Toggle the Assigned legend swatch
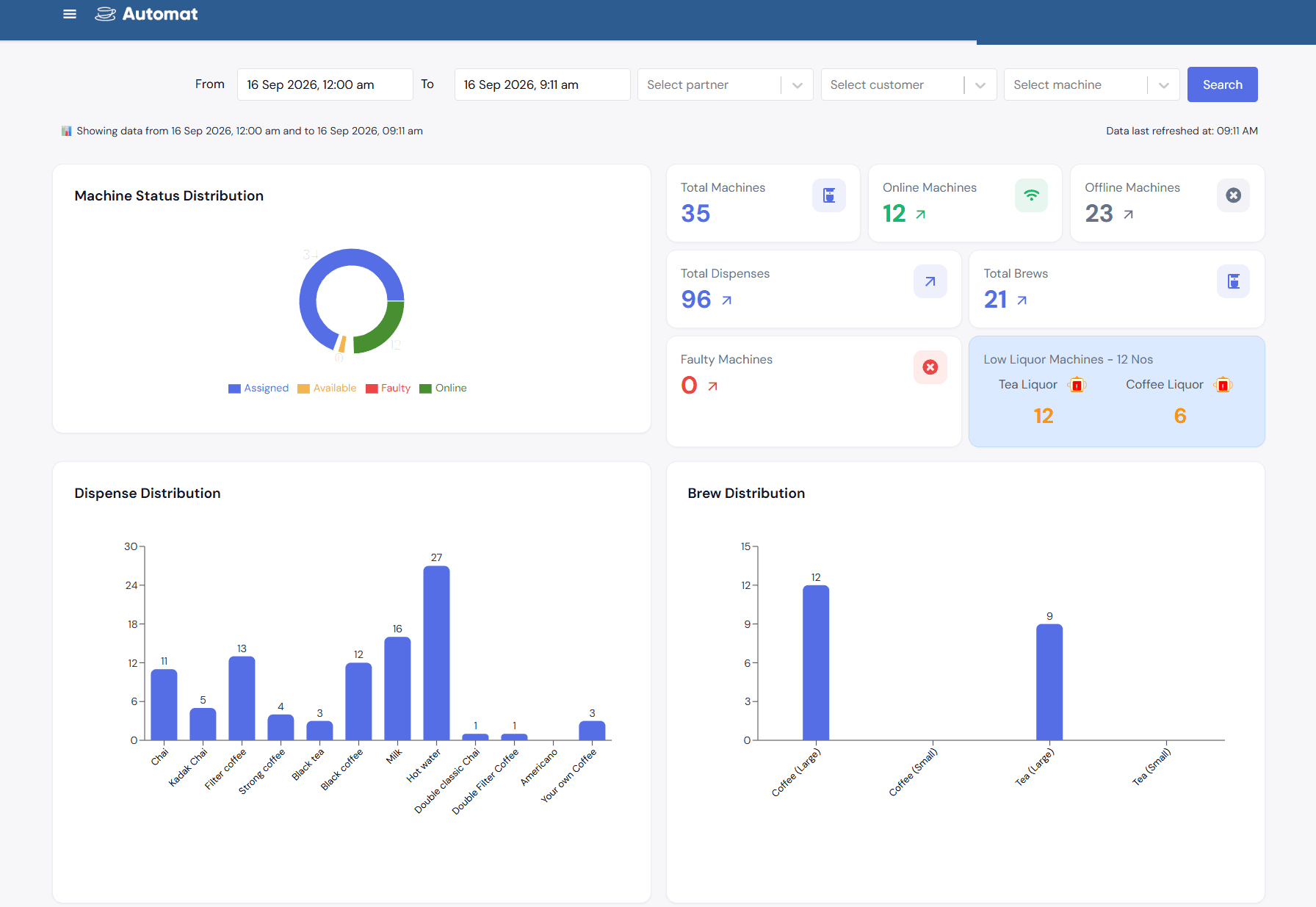Image resolution: width=1316 pixels, height=907 pixels. point(234,389)
